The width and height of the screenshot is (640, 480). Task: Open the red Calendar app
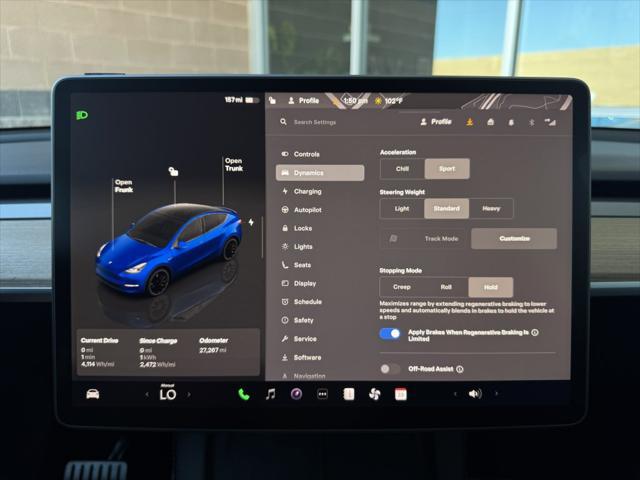point(401,394)
